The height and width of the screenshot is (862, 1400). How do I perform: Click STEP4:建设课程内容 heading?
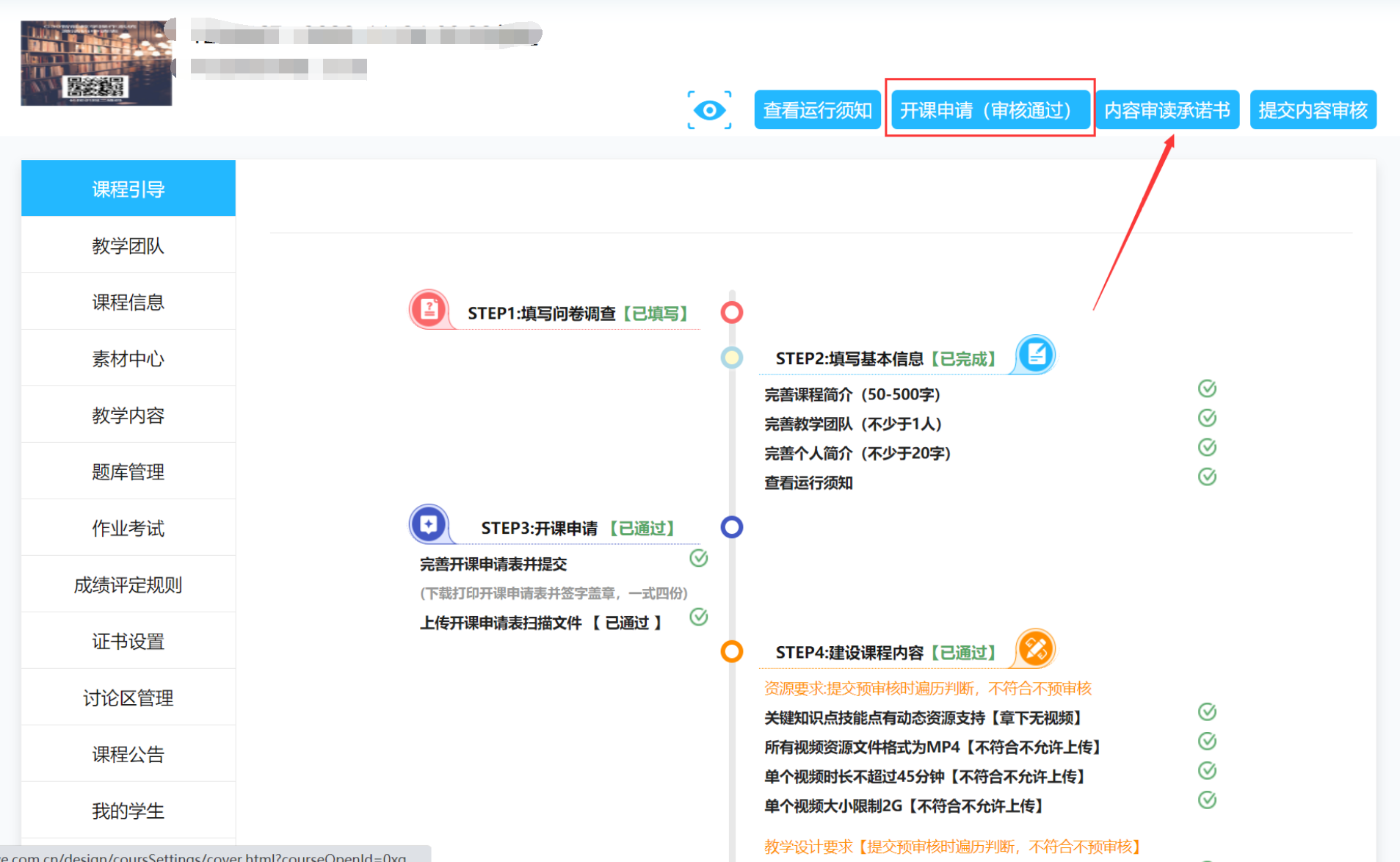click(849, 652)
